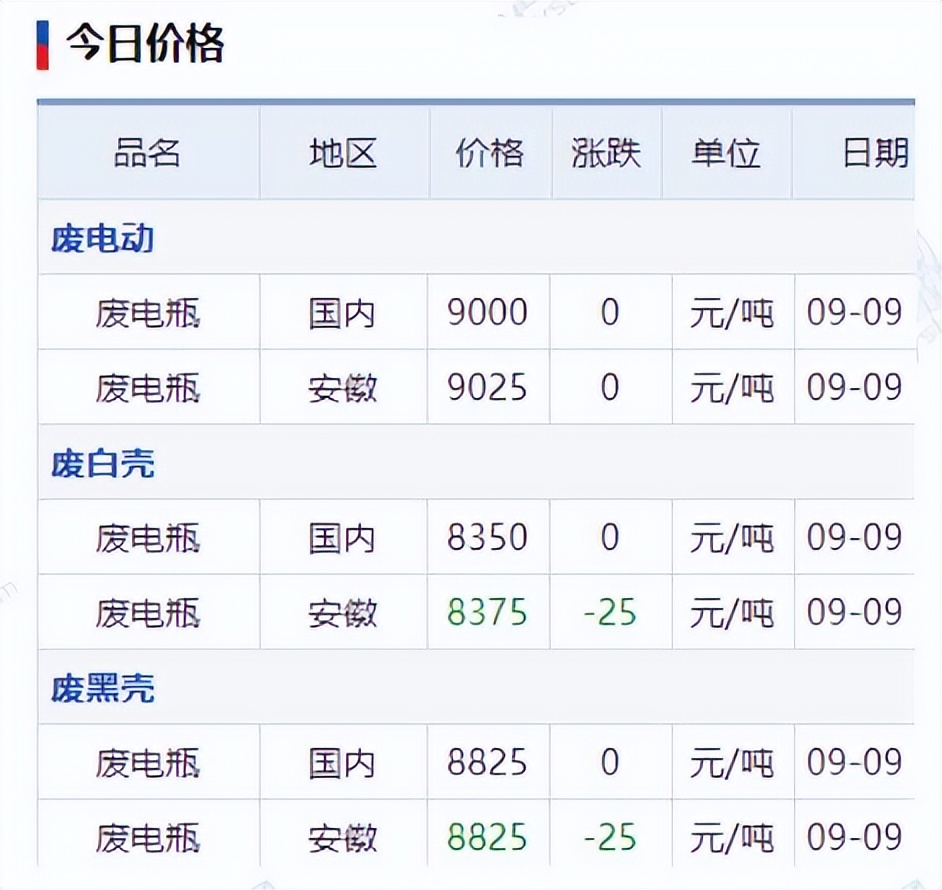Click the green 8375 price value
The height and width of the screenshot is (890, 942).
point(489,612)
